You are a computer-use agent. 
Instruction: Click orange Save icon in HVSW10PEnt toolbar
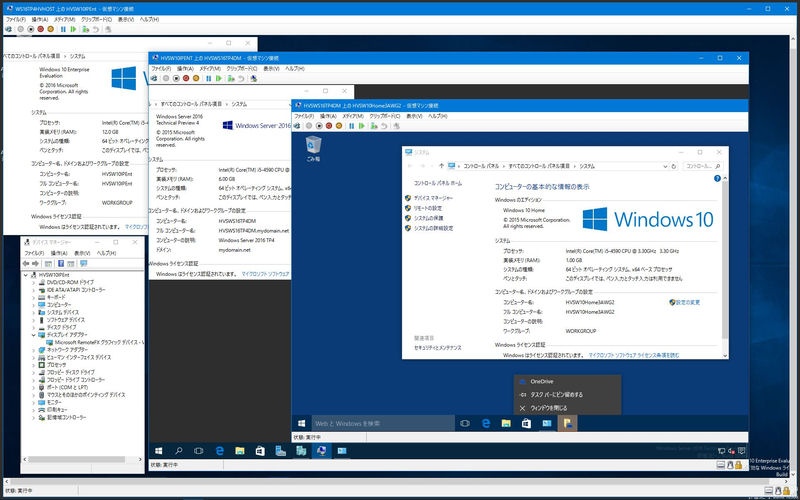tap(51, 29)
